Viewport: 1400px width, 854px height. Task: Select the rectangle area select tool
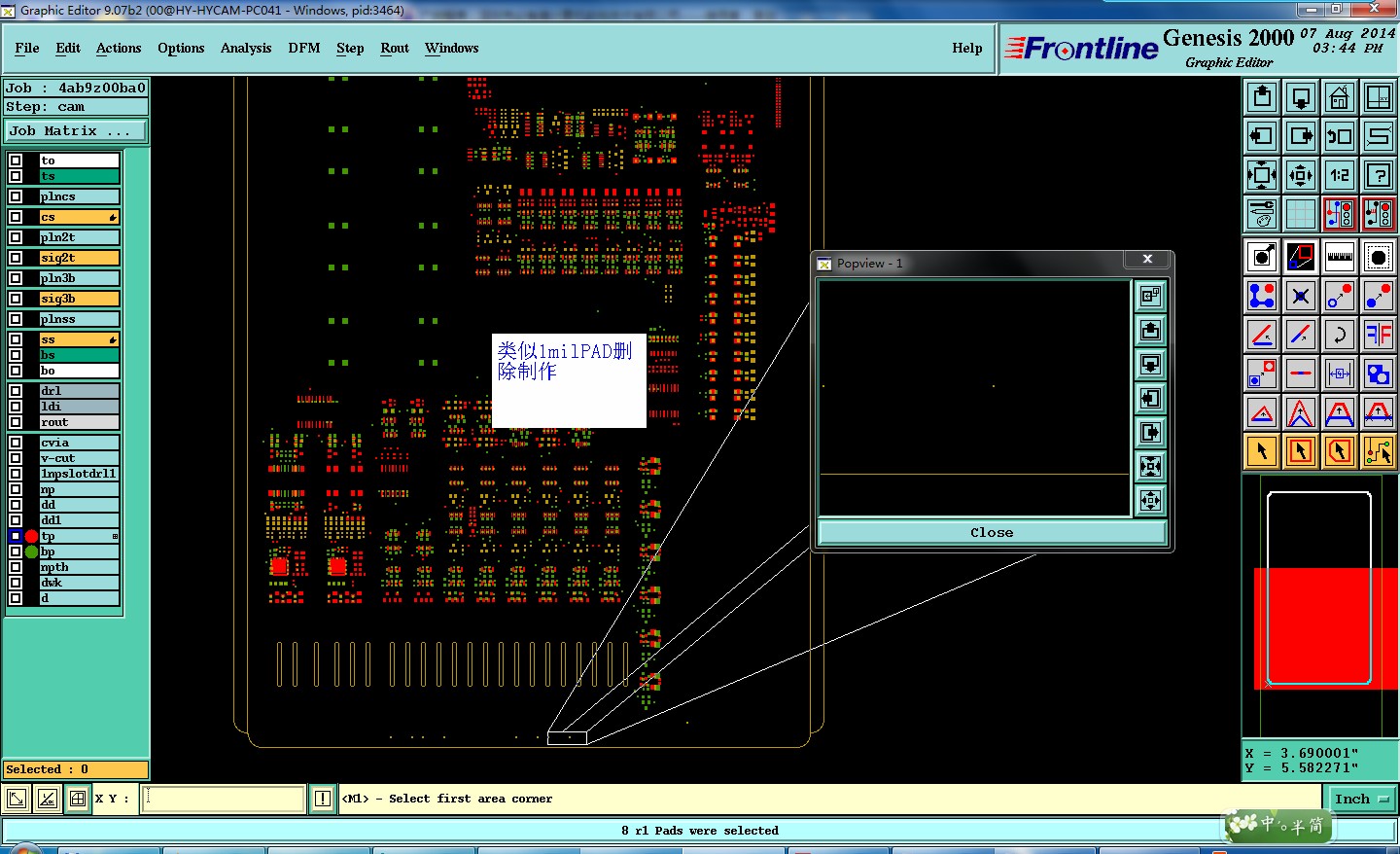tap(1301, 451)
